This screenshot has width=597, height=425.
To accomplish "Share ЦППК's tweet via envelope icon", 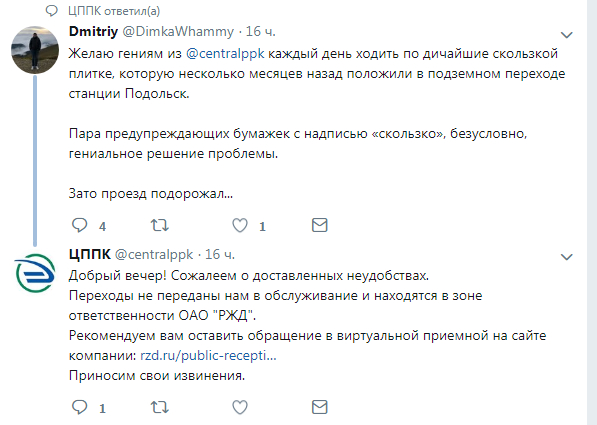I will (319, 407).
